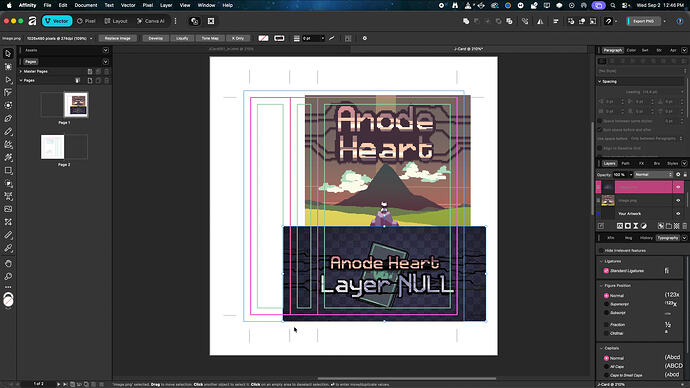Image resolution: width=690 pixels, height=388 pixels.
Task: Open the blend mode Normal dropdown
Action: click(653, 175)
